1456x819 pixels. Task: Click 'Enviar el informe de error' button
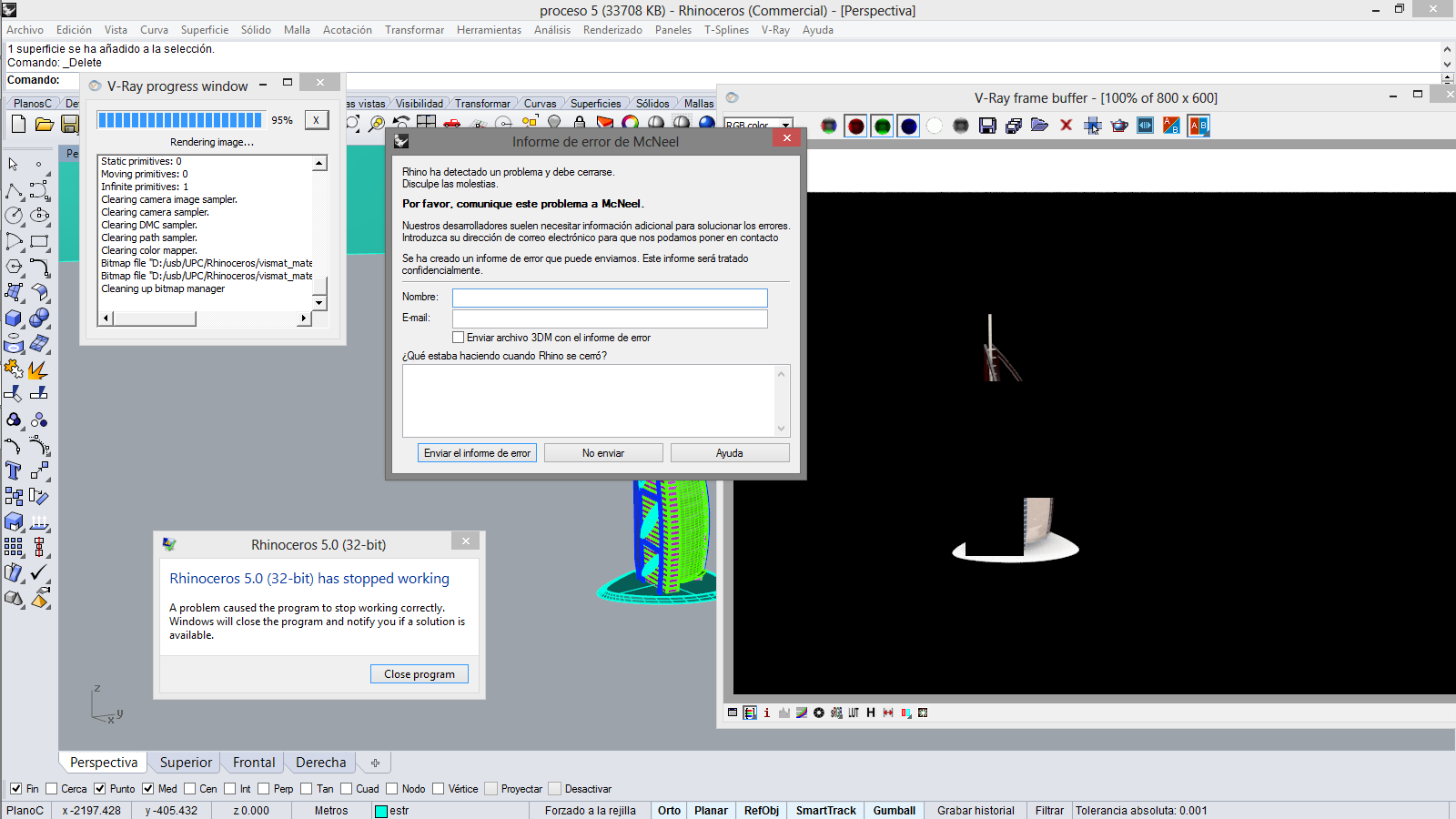pos(477,453)
